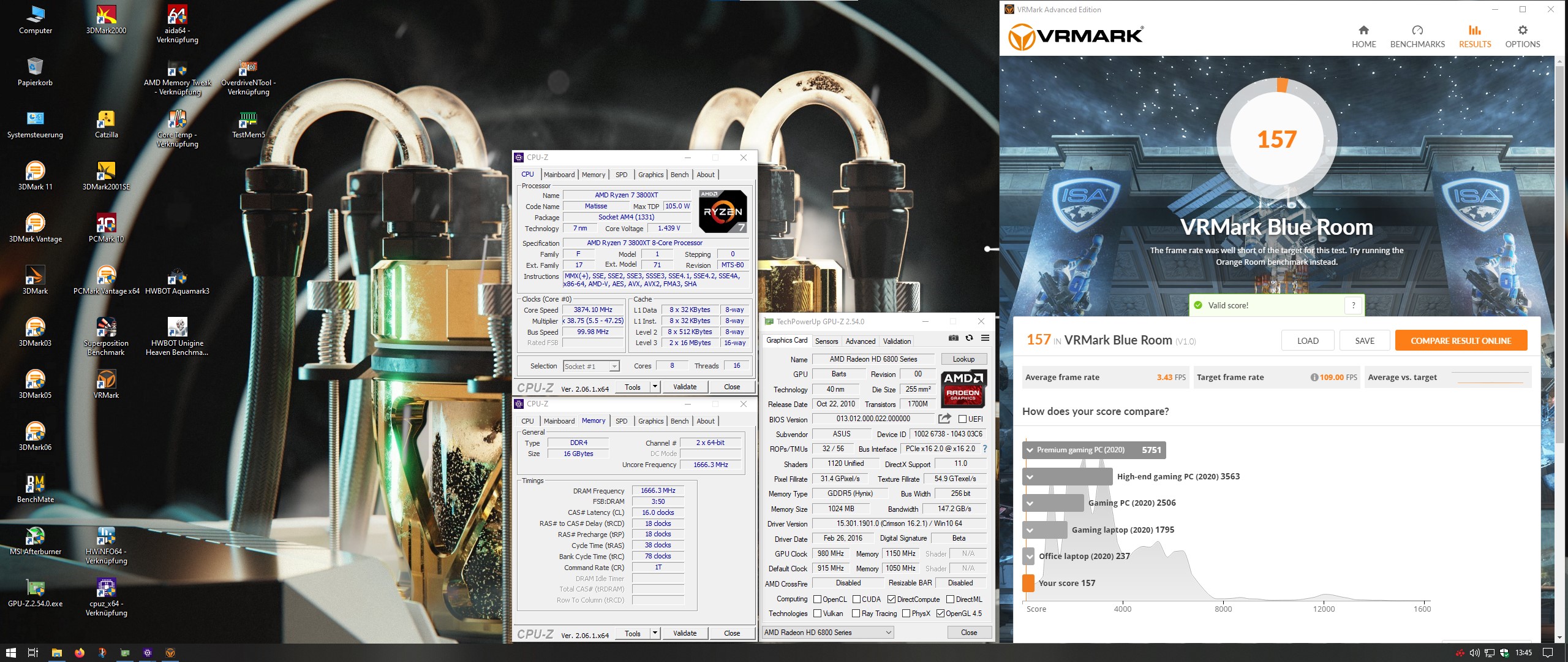Launch Catzilla from desktop

point(106,124)
